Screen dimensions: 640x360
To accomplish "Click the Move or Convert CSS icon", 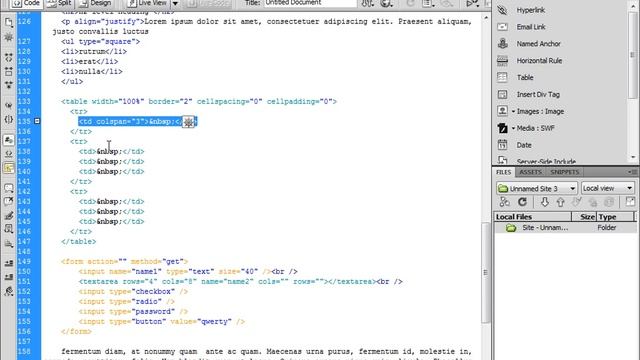I will [x=9, y=244].
